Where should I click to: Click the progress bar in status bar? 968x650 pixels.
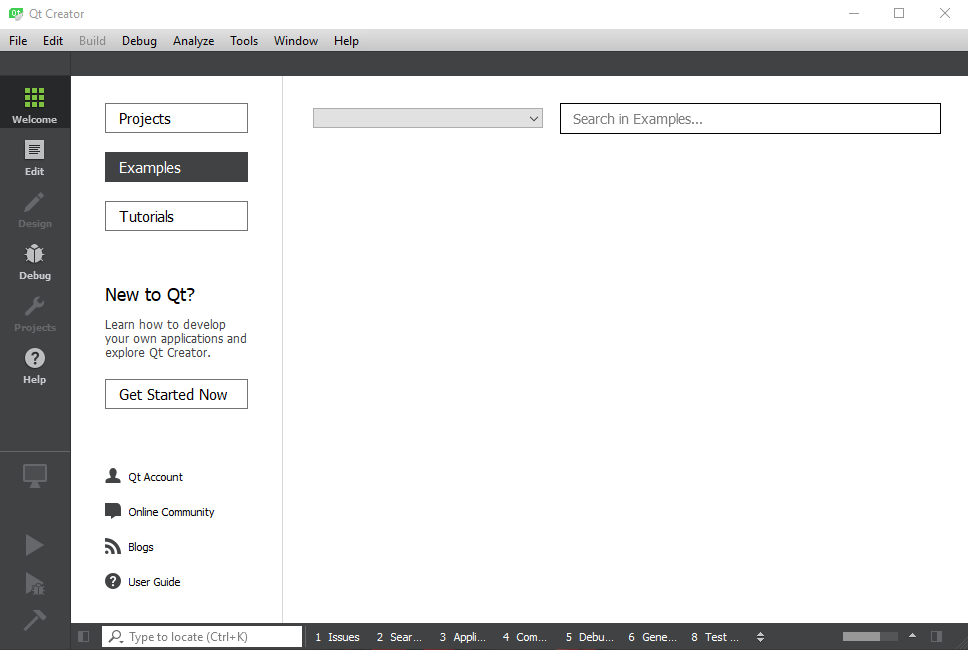(x=870, y=636)
